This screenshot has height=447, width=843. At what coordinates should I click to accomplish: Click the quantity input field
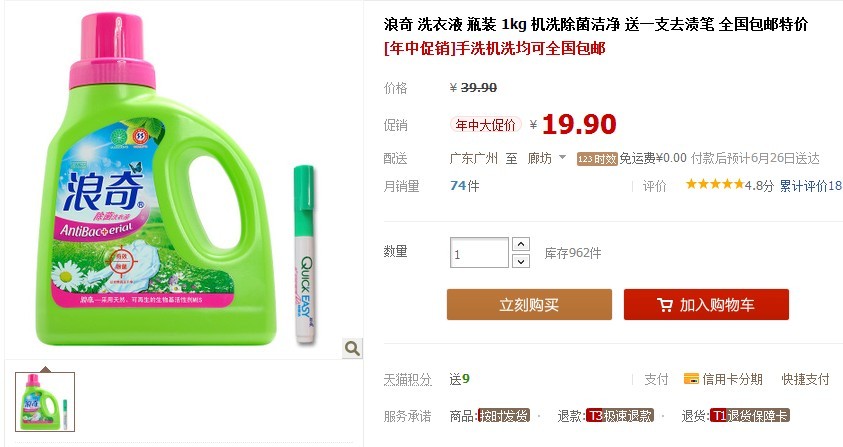(479, 253)
